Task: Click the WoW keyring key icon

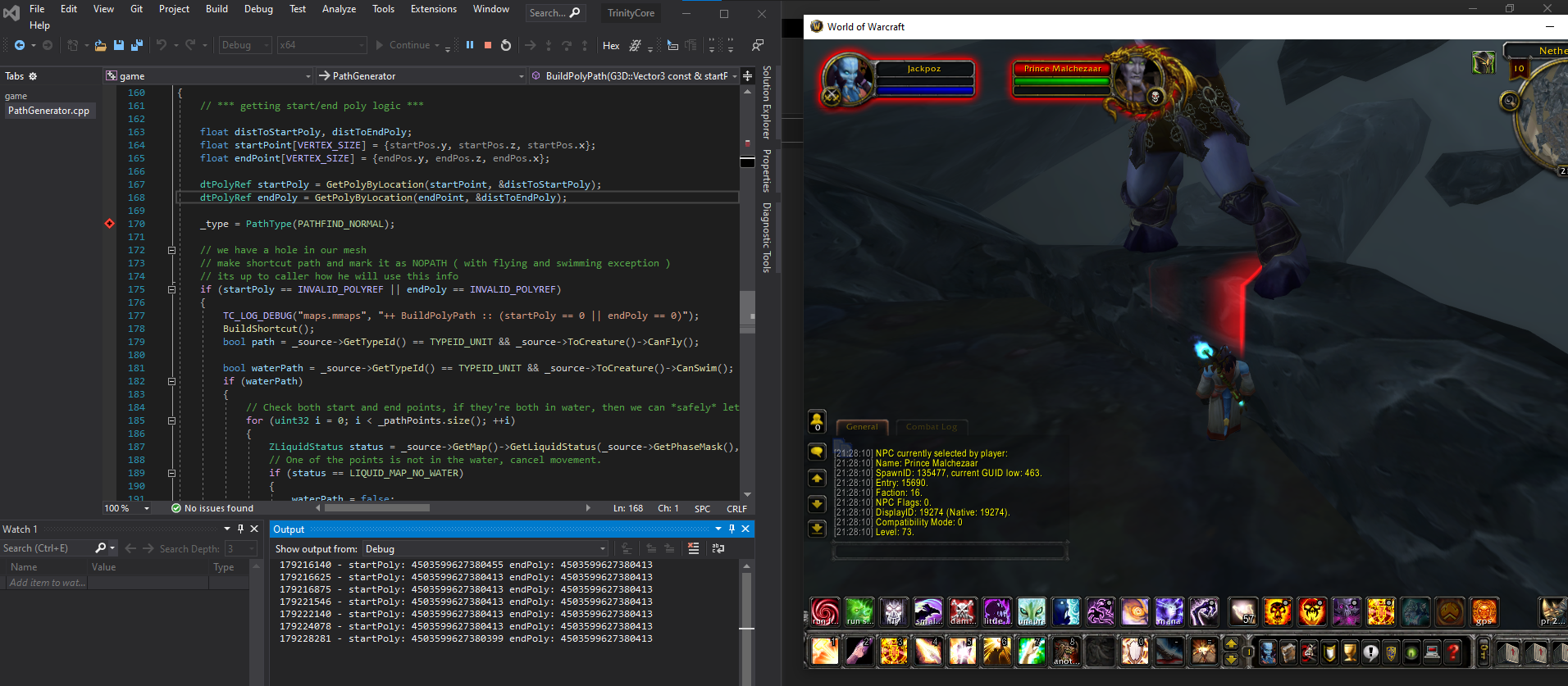Action: [1483, 652]
